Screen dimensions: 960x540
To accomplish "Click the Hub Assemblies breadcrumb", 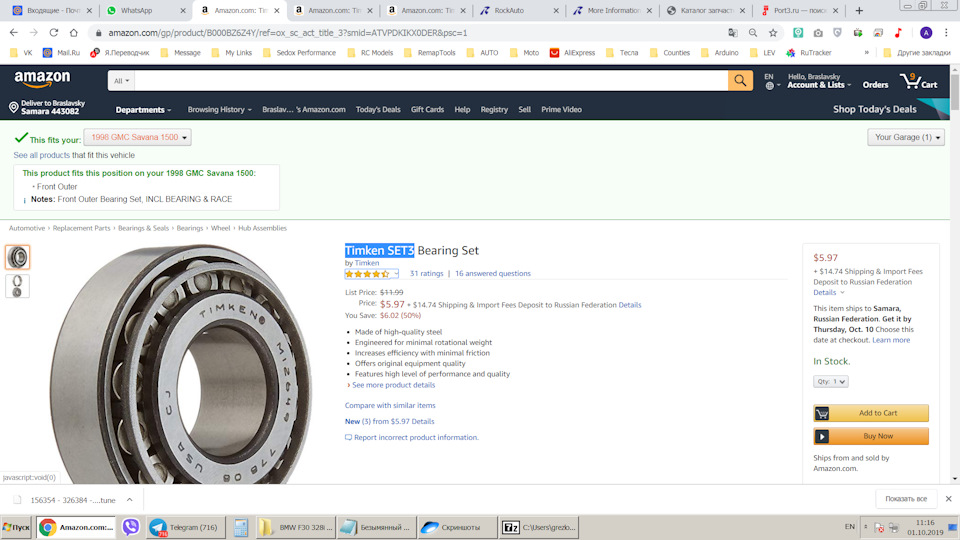I will (x=262, y=228).
